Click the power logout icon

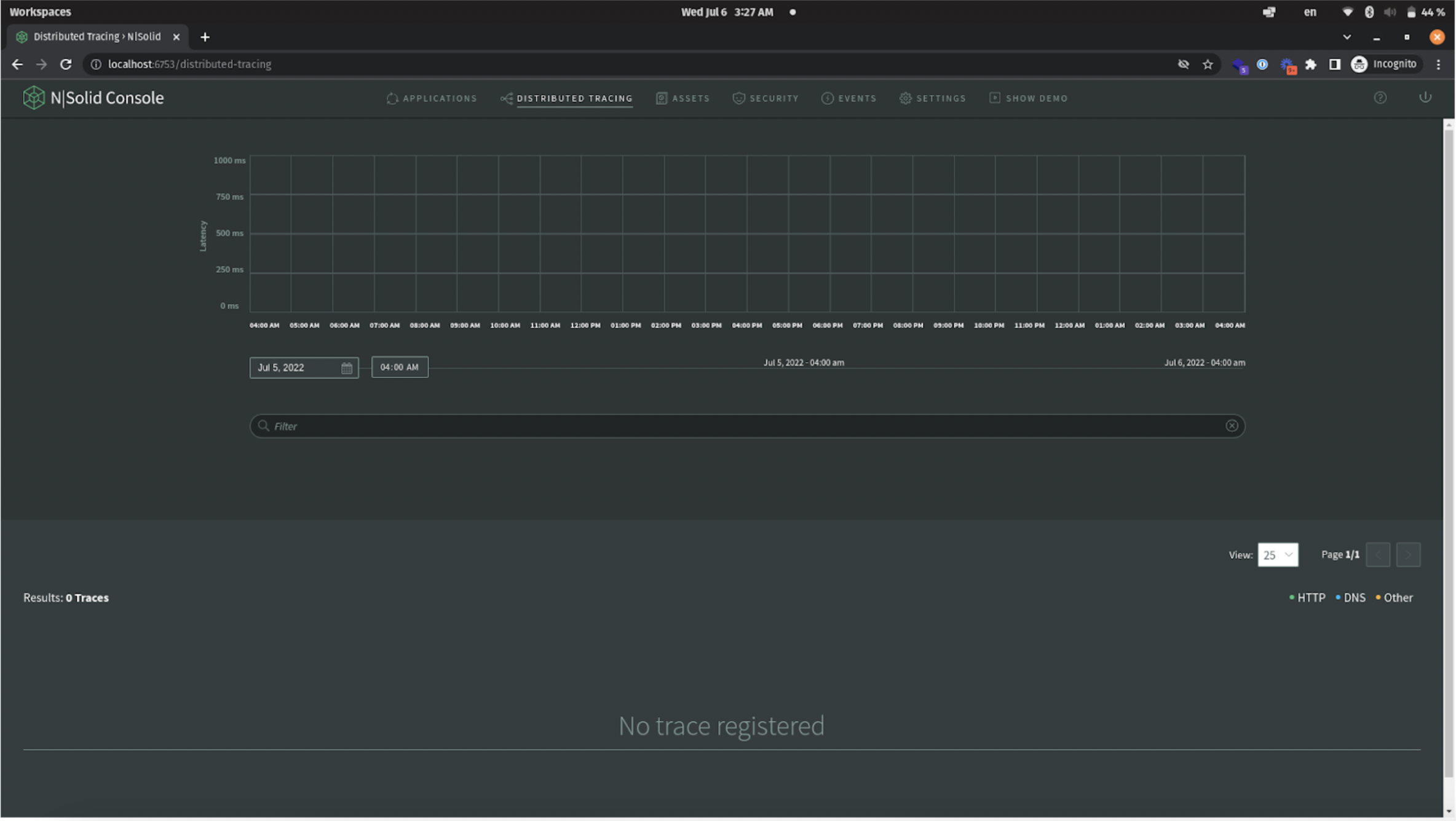pyautogui.click(x=1425, y=97)
